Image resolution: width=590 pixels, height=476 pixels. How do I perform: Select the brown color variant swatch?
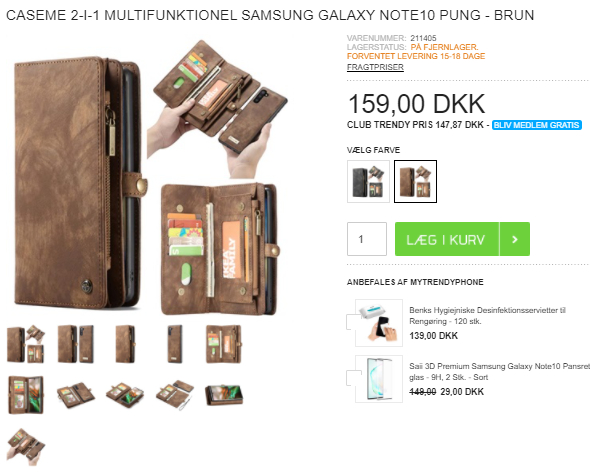click(415, 181)
